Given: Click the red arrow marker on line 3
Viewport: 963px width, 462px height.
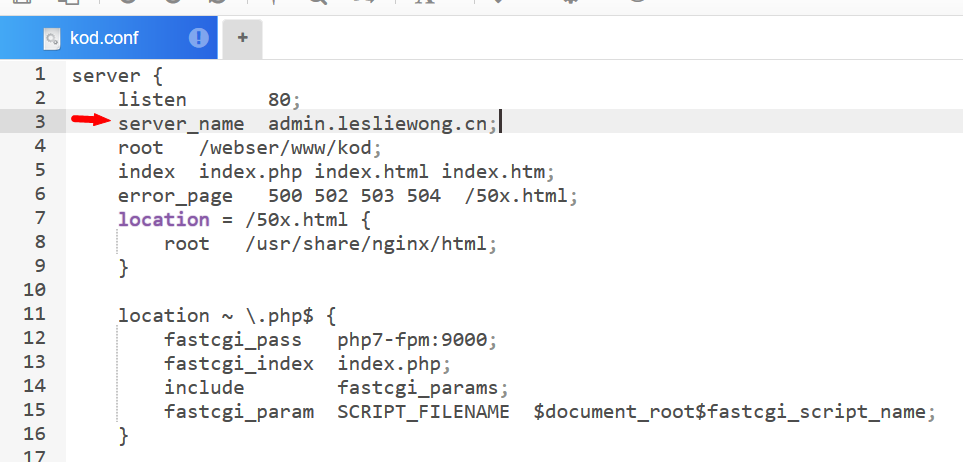Looking at the screenshot, I should (90, 121).
